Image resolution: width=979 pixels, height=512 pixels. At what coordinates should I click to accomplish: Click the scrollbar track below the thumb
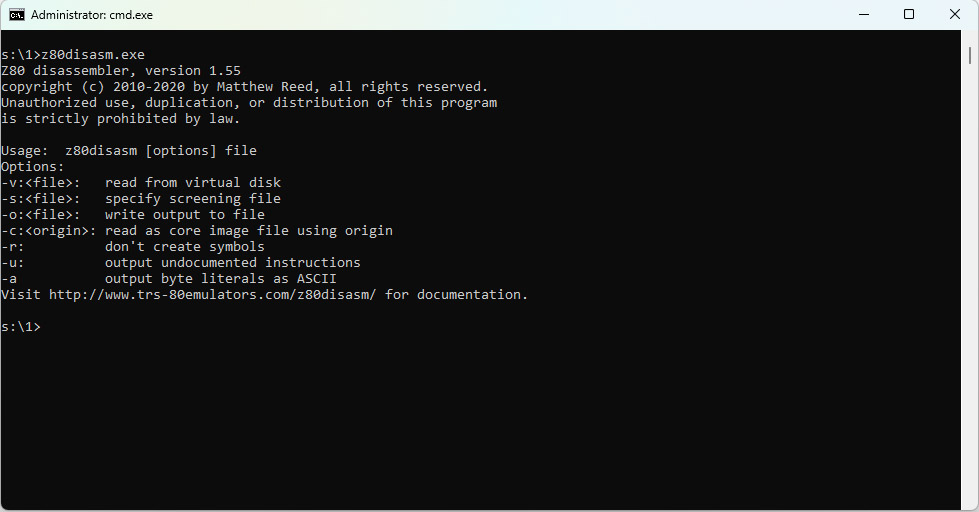pos(971,300)
